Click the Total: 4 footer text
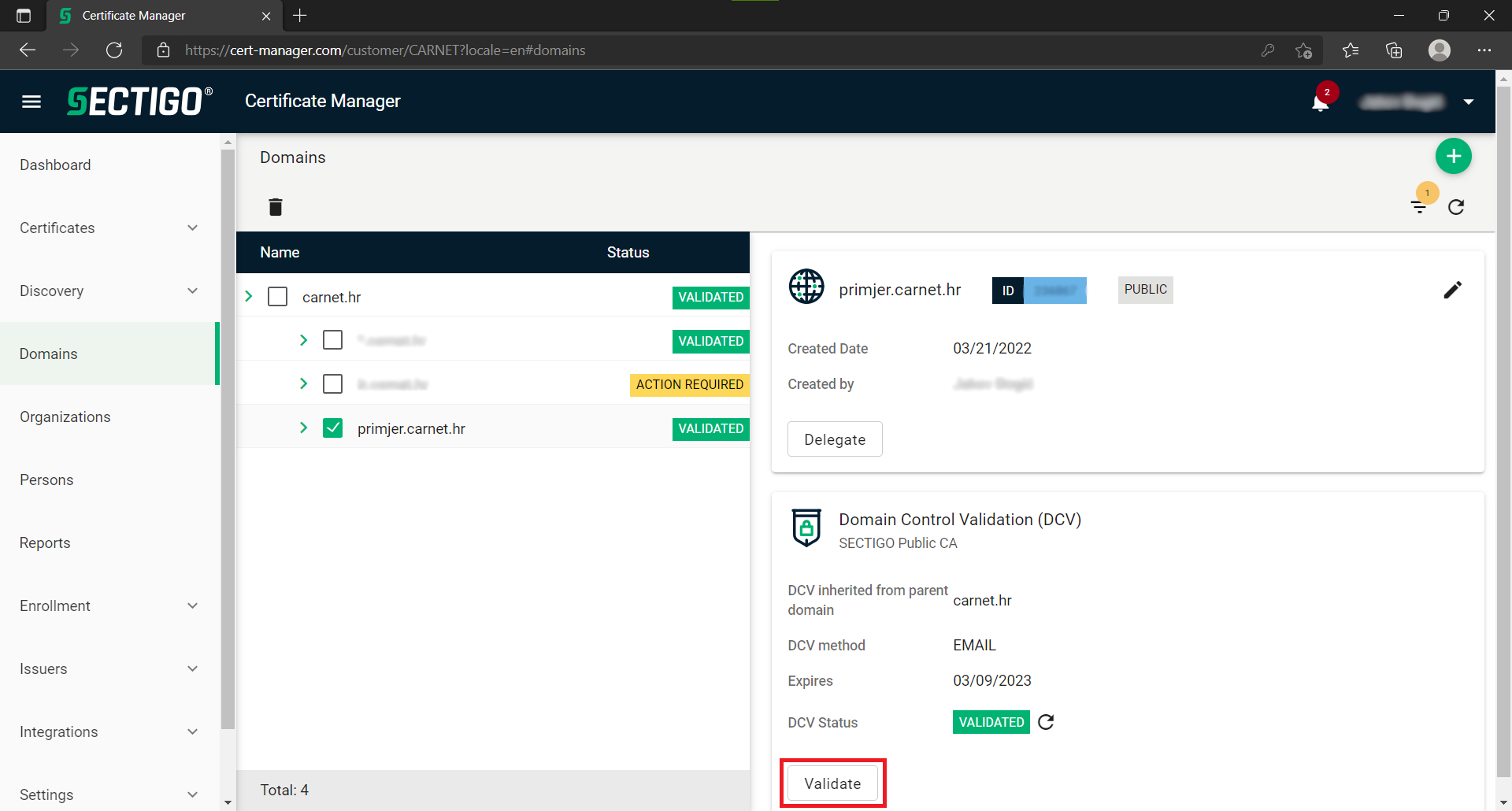The width and height of the screenshot is (1512, 811). pyautogui.click(x=284, y=790)
